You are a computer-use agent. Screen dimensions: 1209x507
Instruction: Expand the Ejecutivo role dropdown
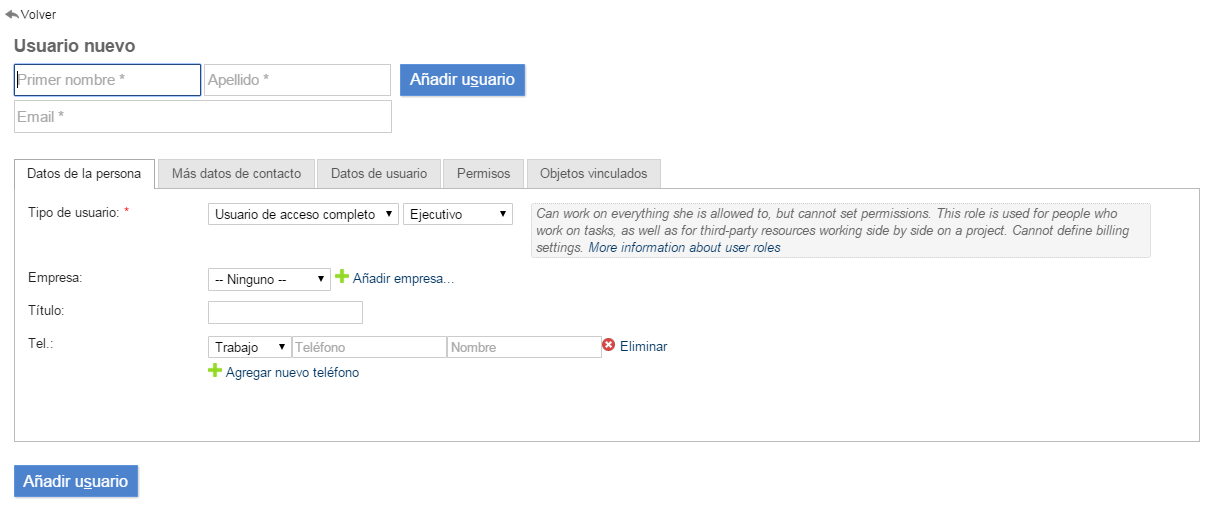point(457,214)
